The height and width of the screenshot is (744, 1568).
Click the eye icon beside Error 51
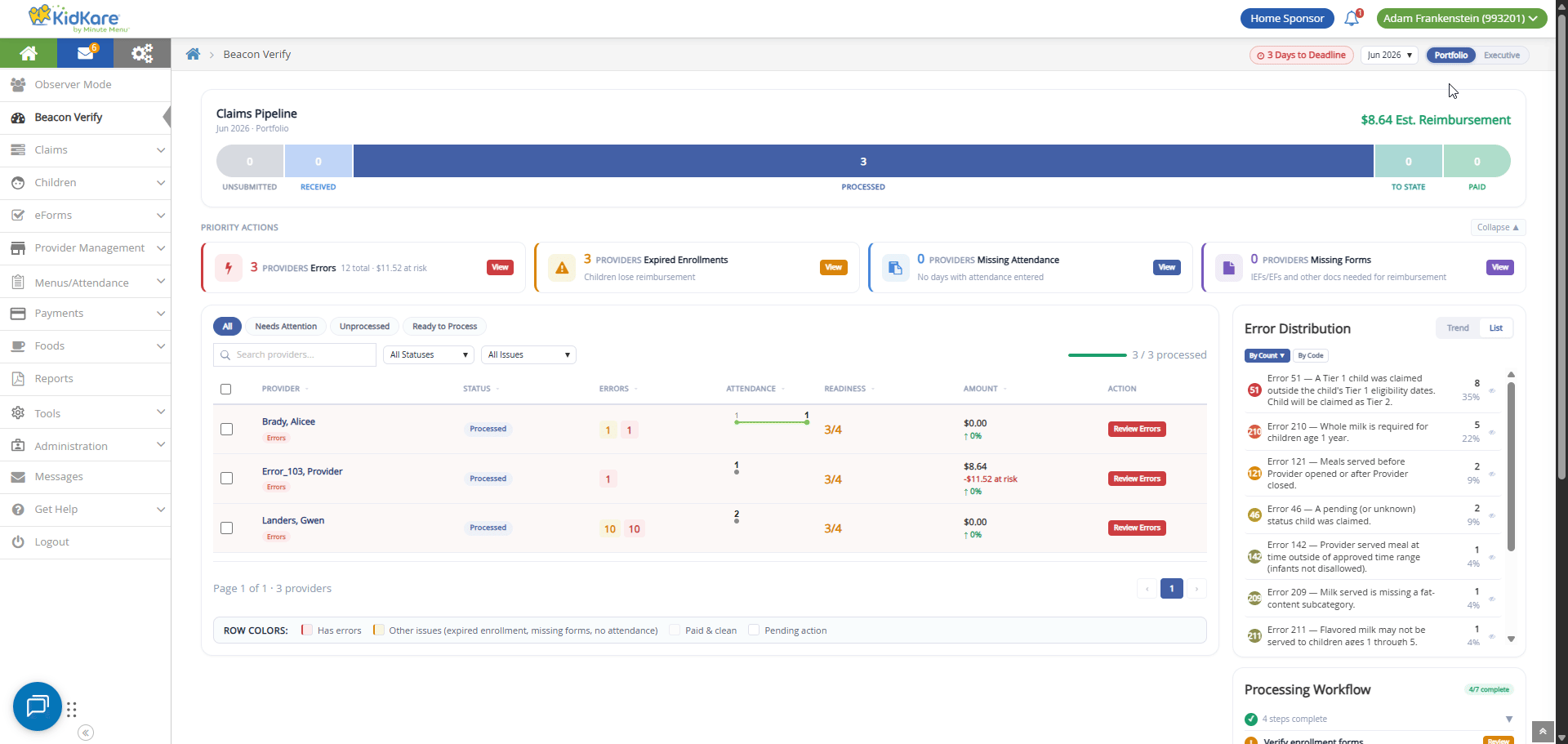[x=1491, y=390]
